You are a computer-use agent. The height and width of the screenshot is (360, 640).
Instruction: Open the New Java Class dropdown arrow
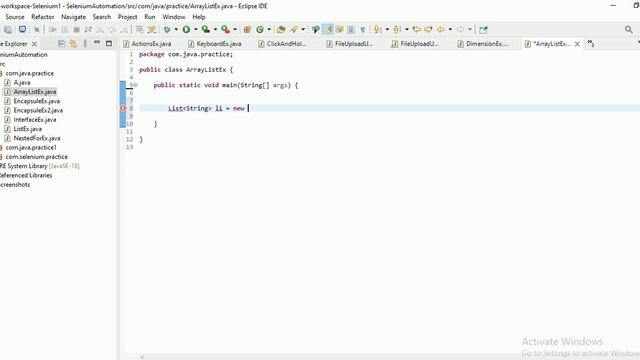(x=269, y=29)
